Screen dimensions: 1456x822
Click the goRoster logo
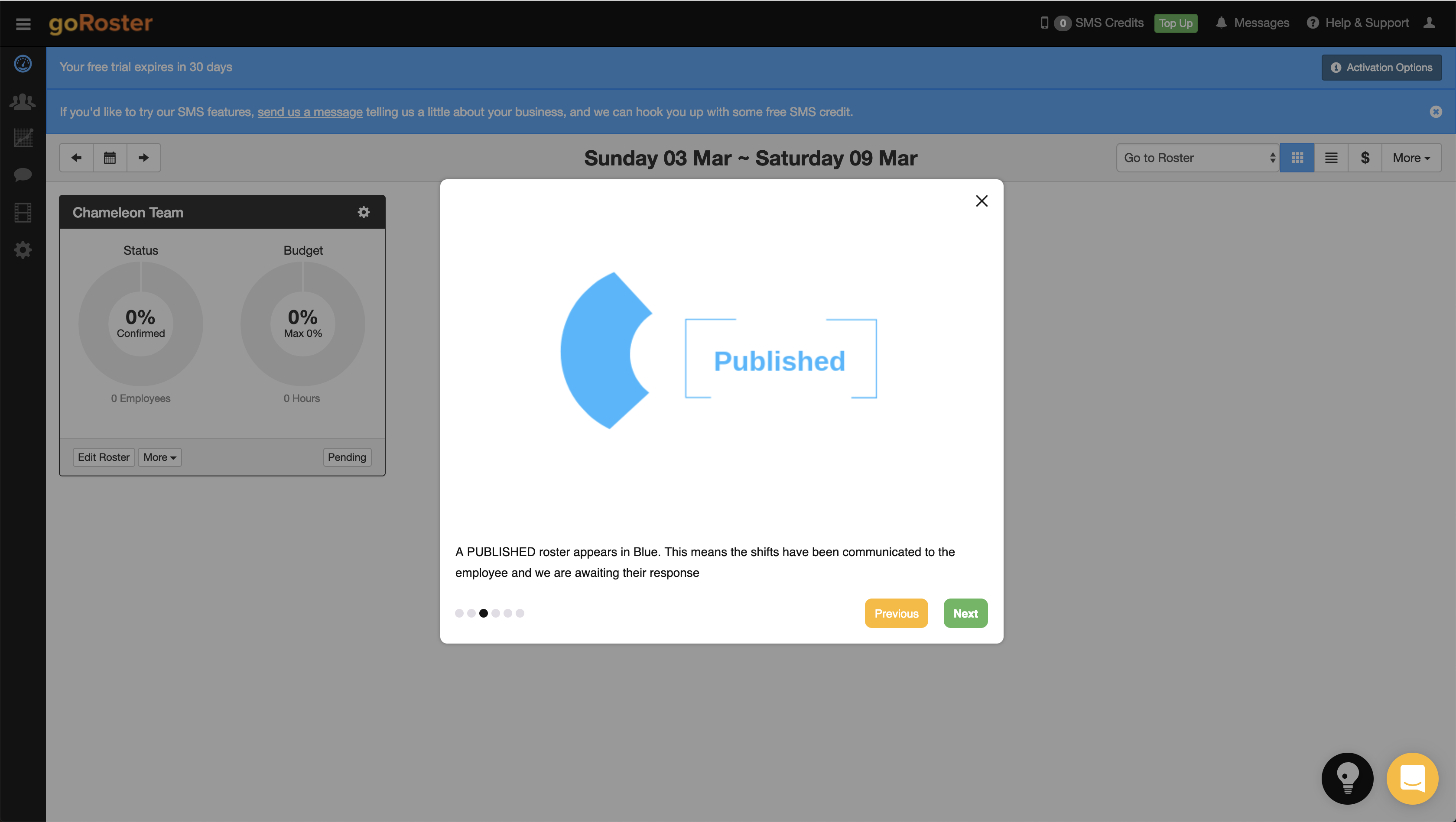click(101, 23)
